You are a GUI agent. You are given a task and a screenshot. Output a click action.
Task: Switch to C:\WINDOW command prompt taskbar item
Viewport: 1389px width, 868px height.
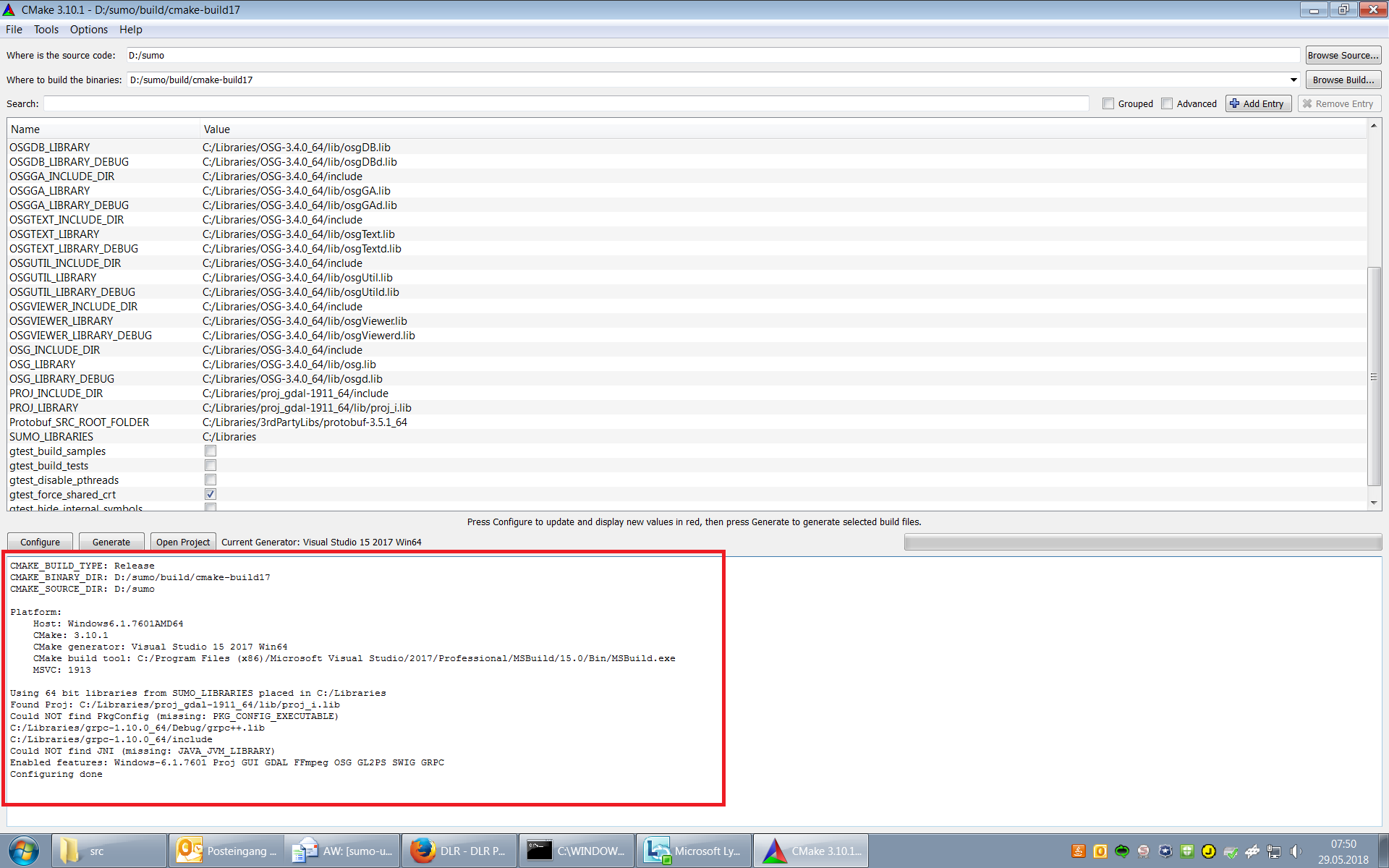pos(577,851)
